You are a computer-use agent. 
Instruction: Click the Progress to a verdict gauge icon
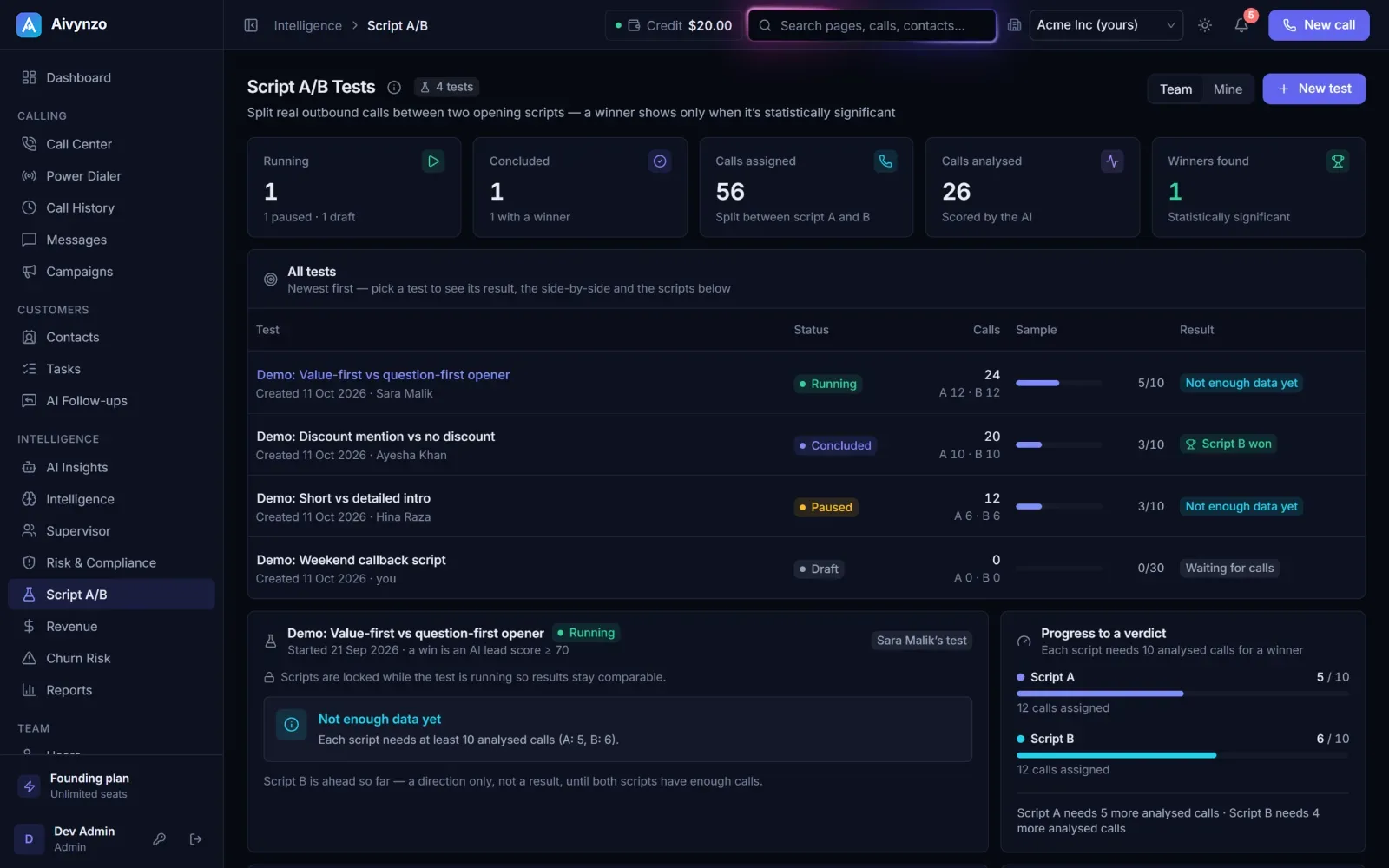pyautogui.click(x=1024, y=641)
